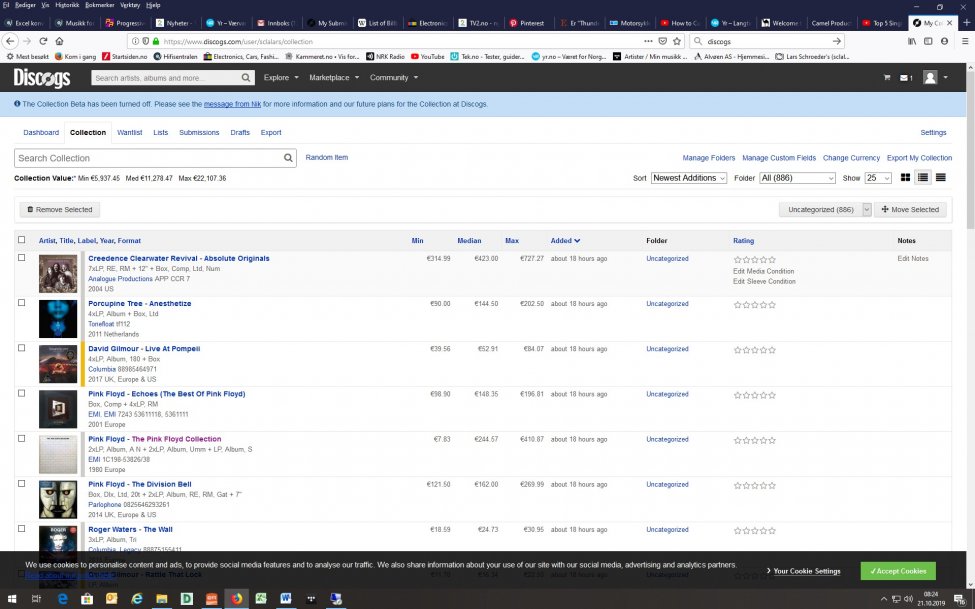The width and height of the screenshot is (975, 609).
Task: Switch to the grid cover view icon
Action: [905, 178]
